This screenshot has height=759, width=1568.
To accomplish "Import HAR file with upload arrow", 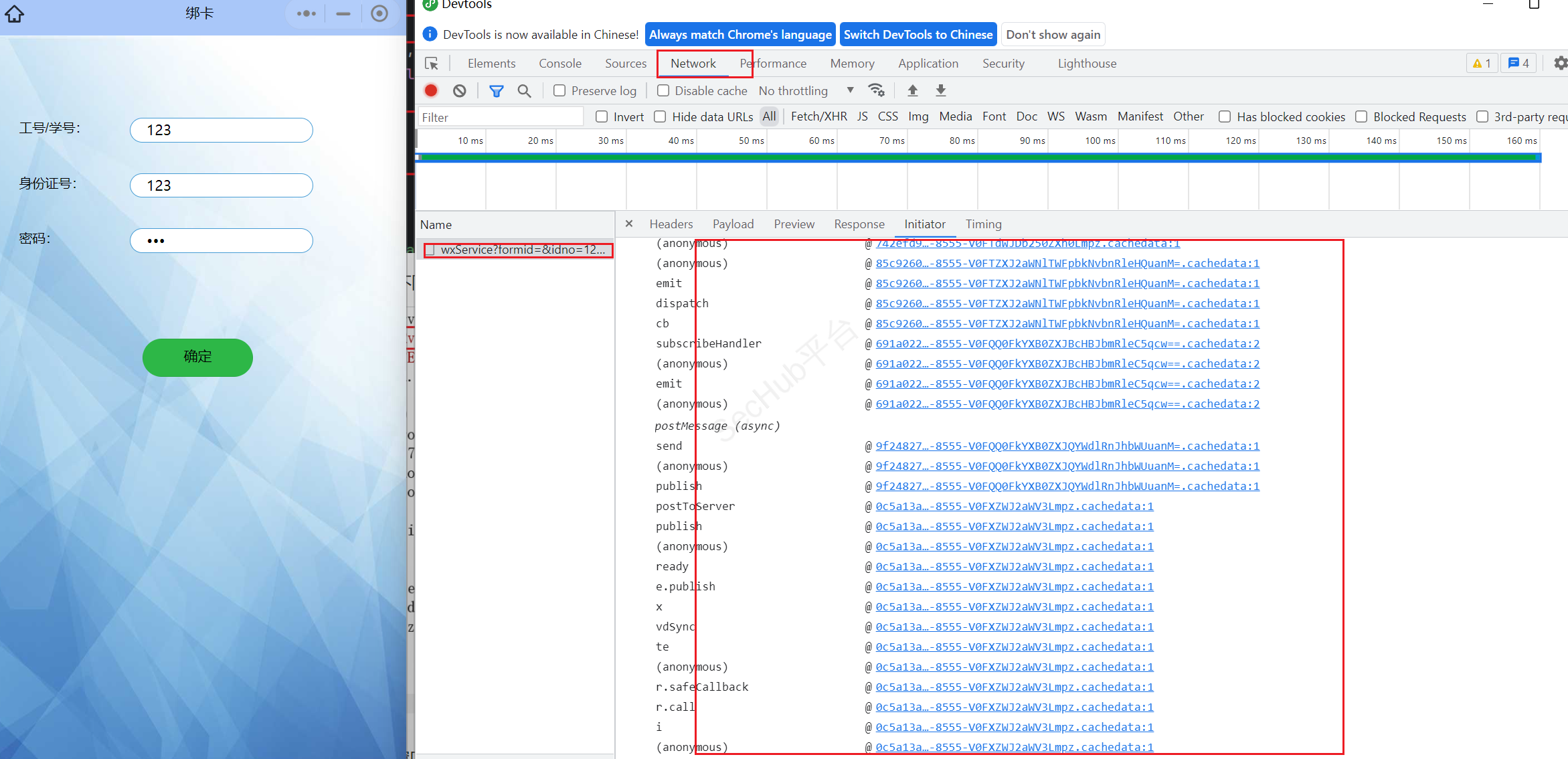I will [912, 90].
